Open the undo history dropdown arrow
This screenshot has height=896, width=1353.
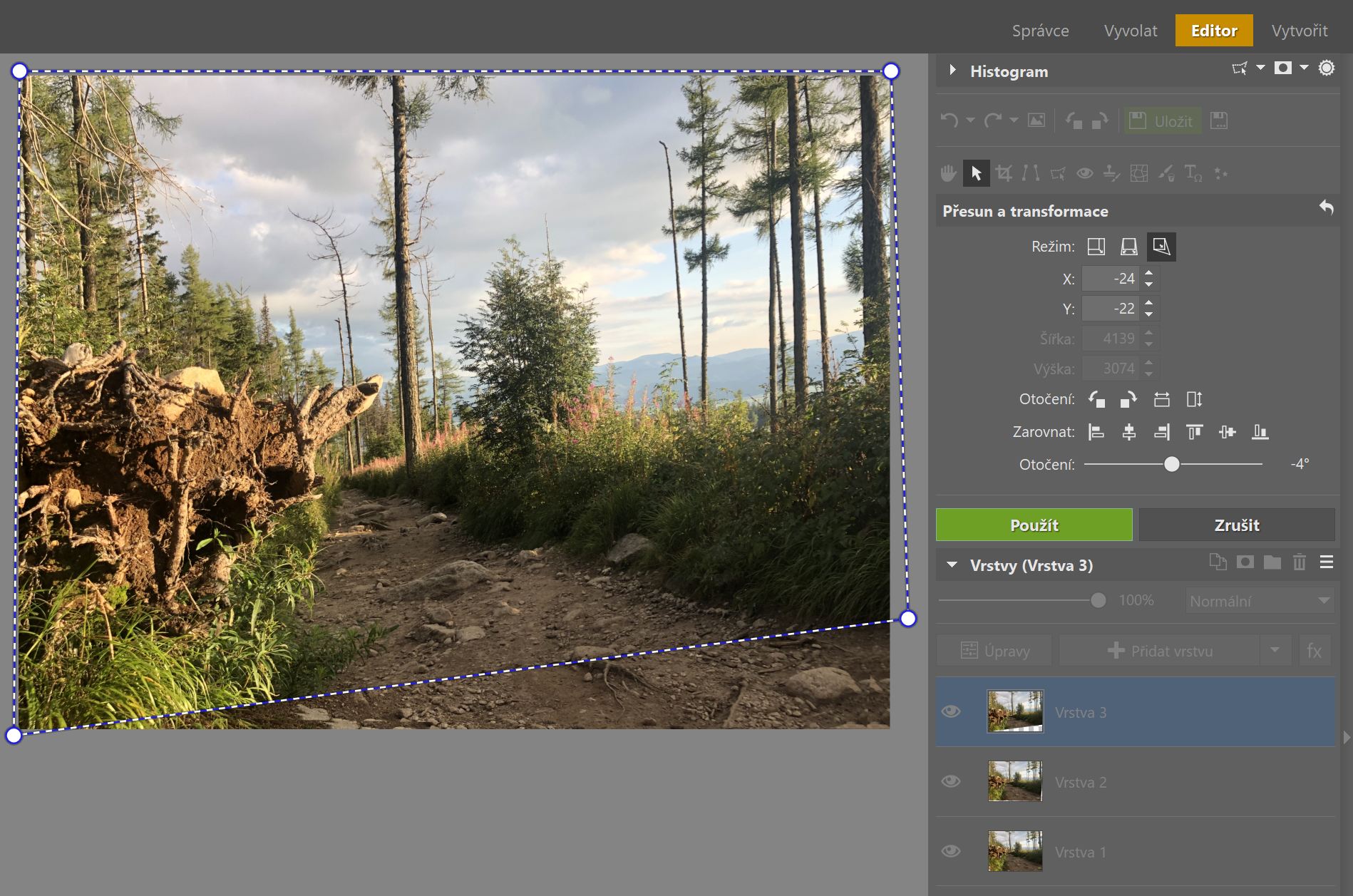coord(970,120)
